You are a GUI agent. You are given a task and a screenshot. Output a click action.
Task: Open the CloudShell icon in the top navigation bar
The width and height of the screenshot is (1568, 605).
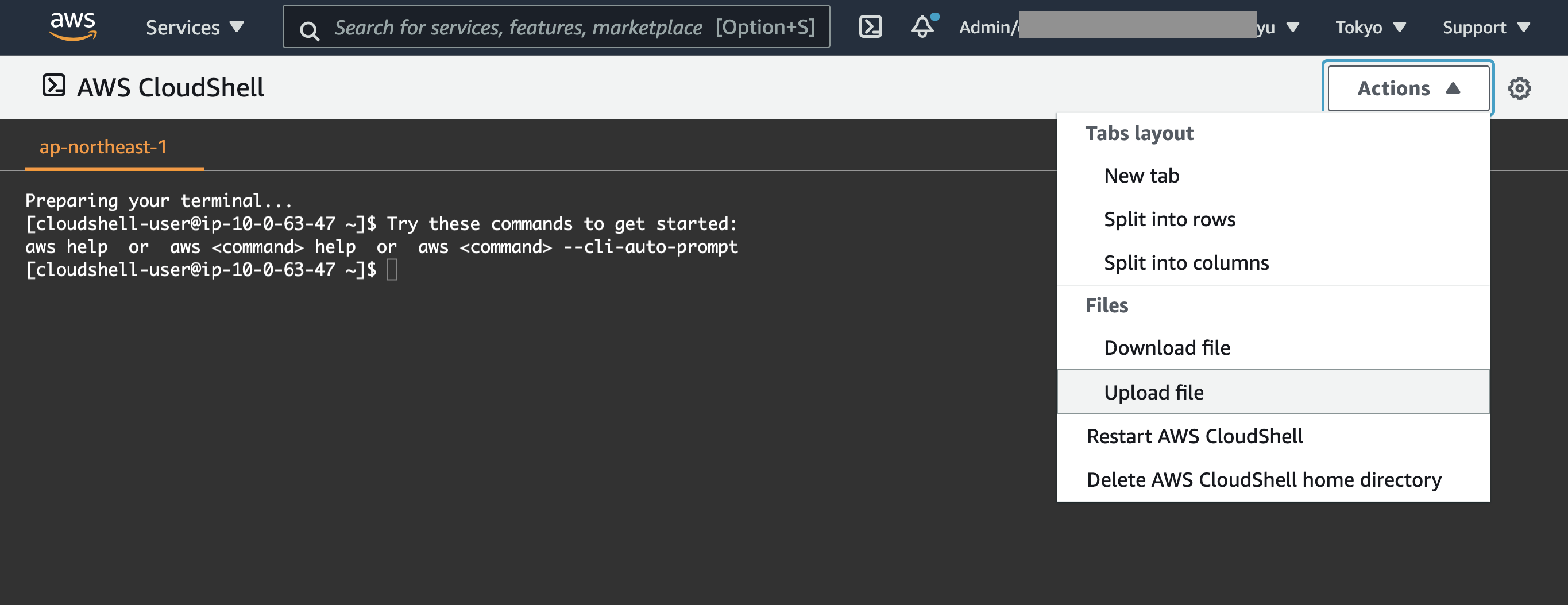[870, 27]
